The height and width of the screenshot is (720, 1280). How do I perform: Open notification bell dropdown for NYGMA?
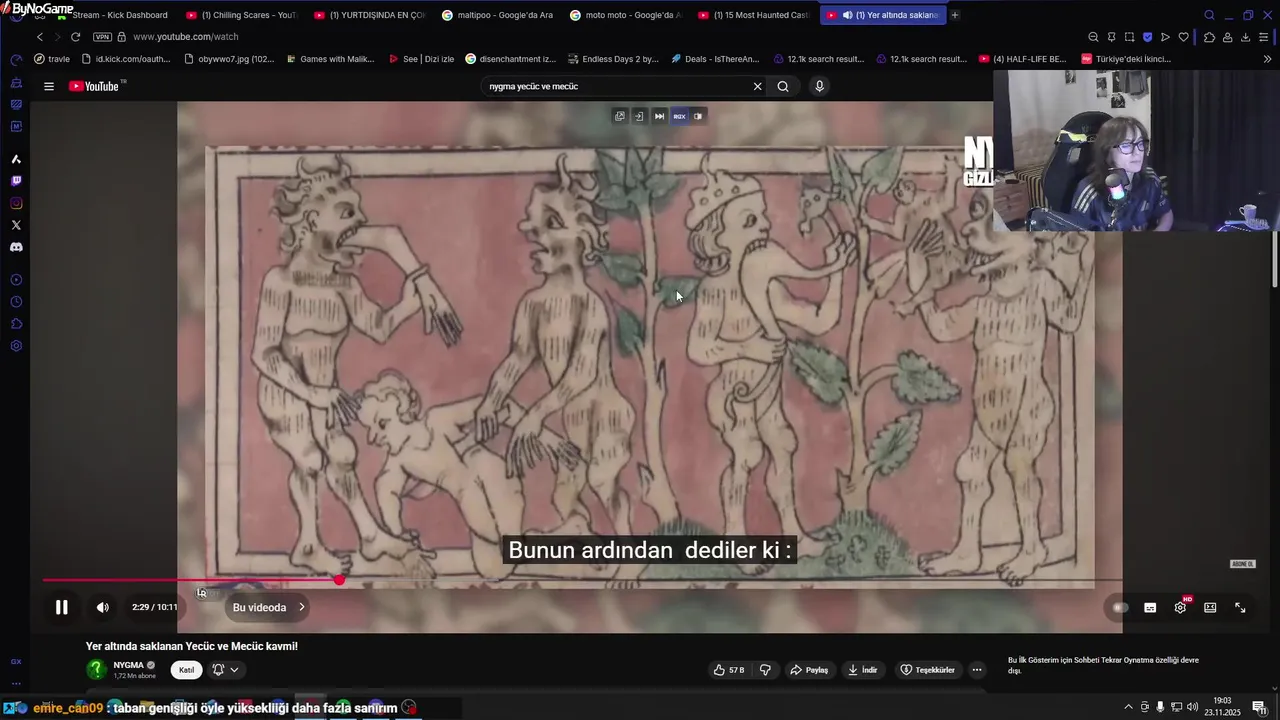click(x=225, y=670)
